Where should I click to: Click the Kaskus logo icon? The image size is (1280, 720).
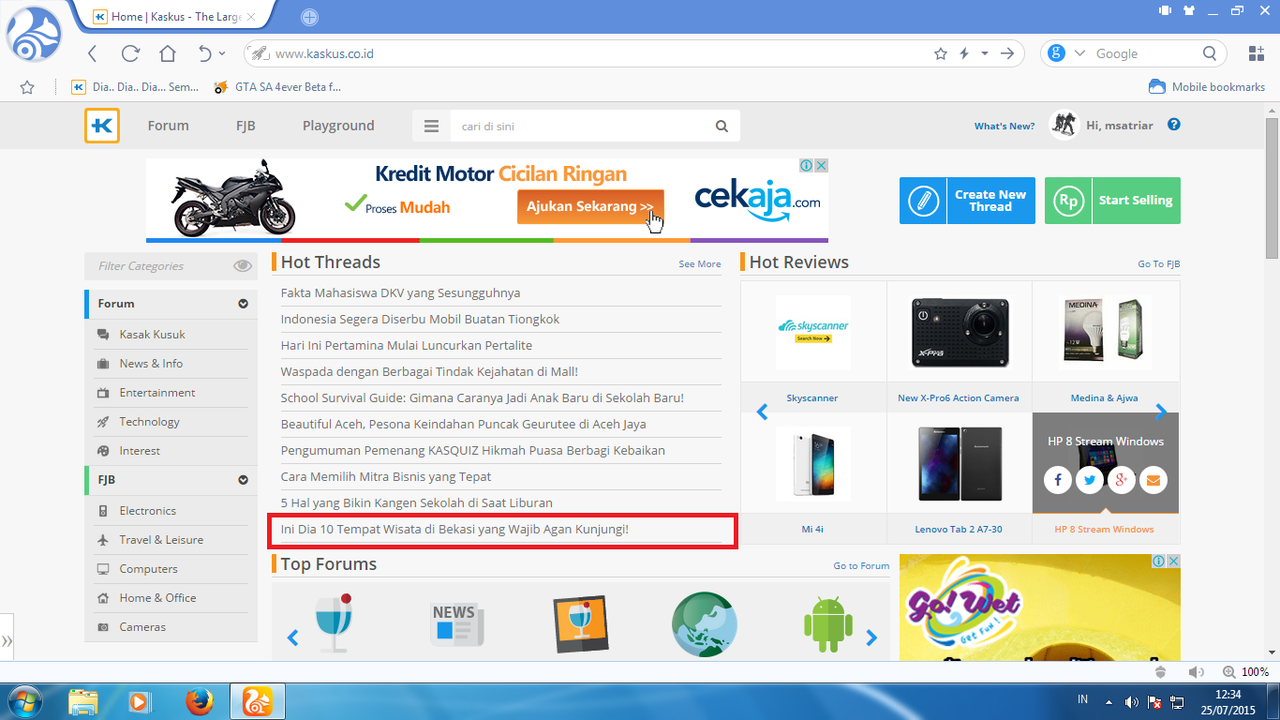102,126
